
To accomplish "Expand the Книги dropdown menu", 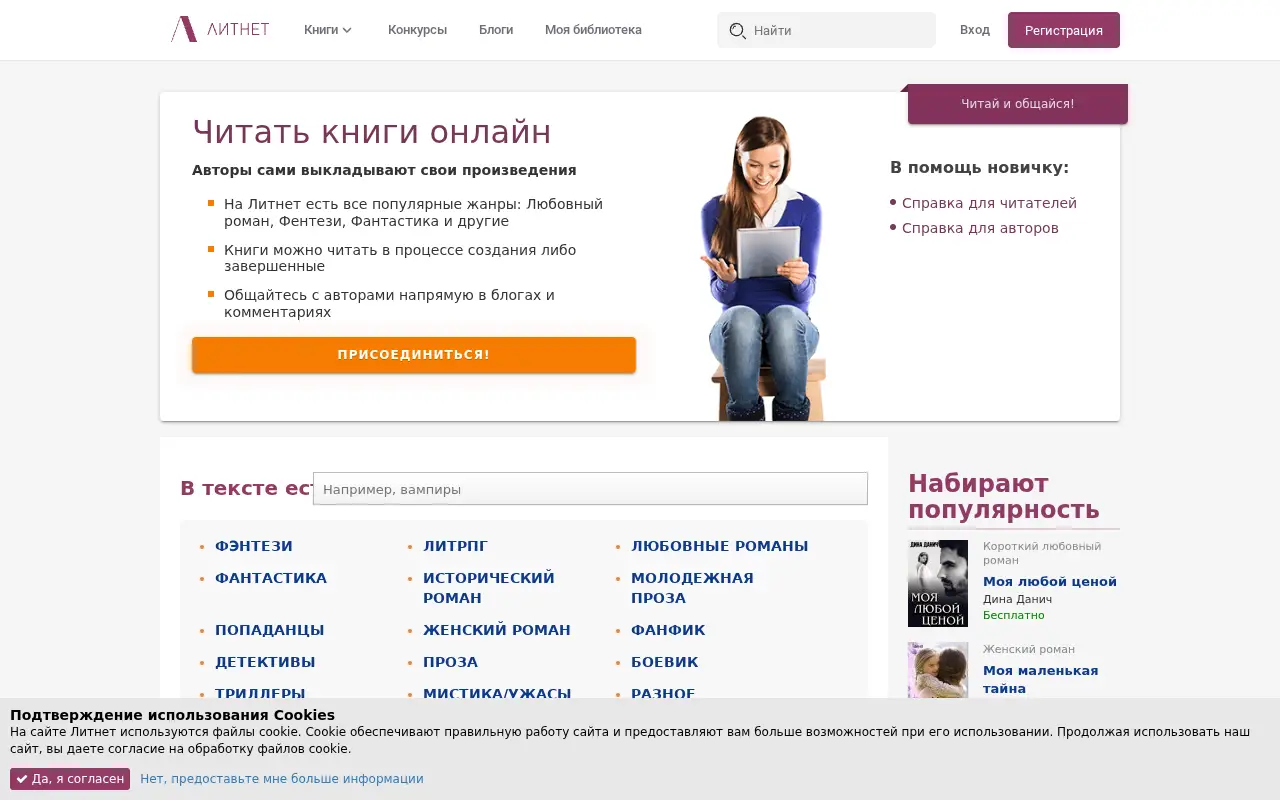I will pyautogui.click(x=328, y=30).
